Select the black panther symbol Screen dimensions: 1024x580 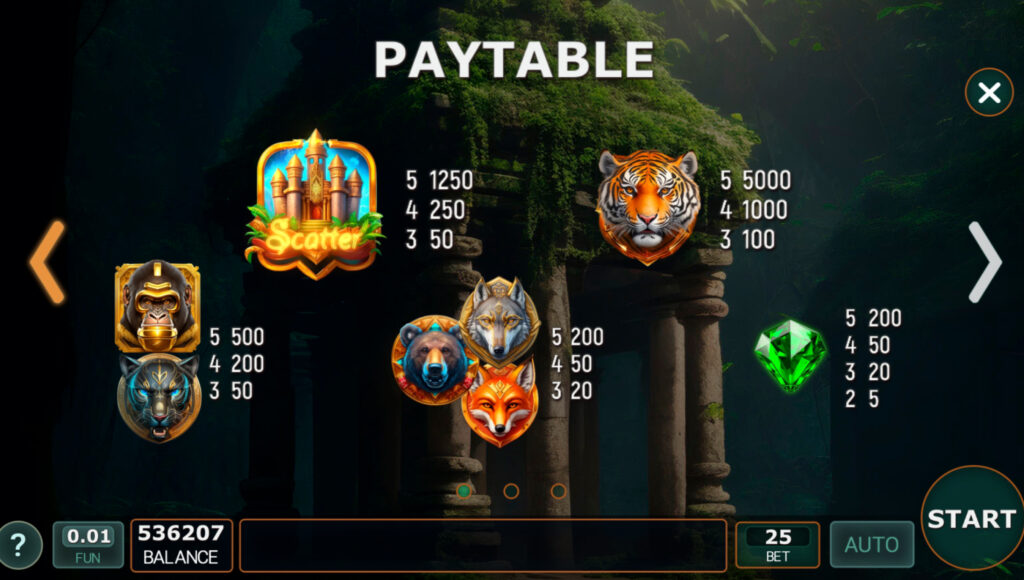click(x=159, y=398)
